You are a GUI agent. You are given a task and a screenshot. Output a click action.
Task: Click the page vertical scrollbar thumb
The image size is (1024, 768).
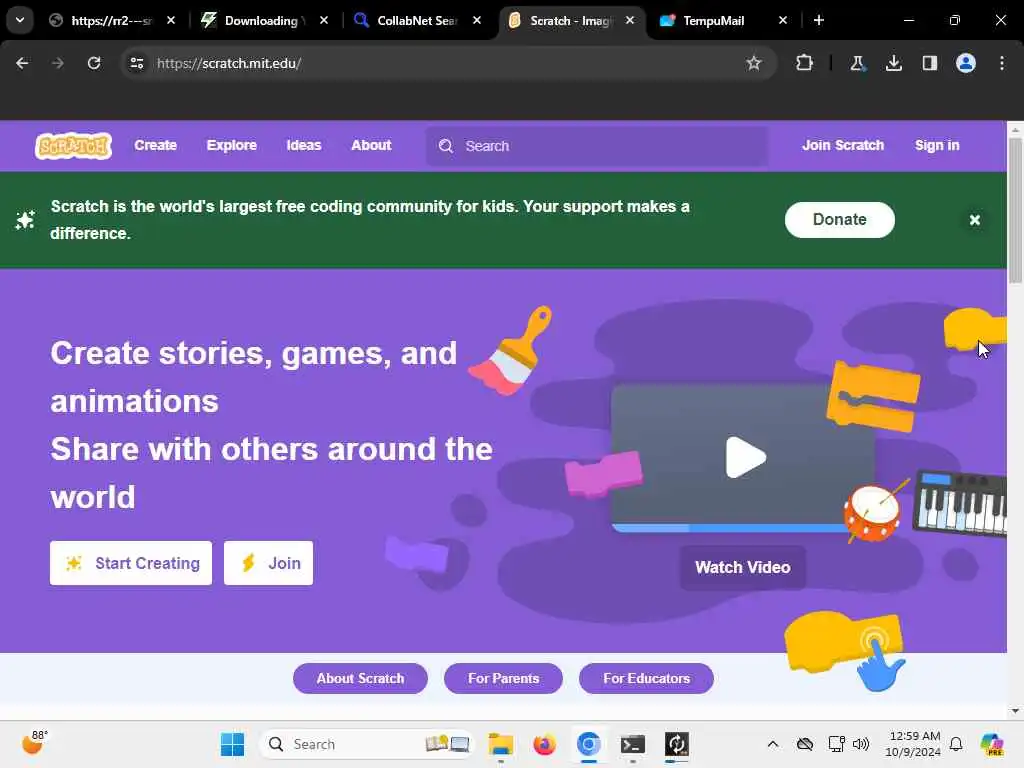pyautogui.click(x=1015, y=209)
